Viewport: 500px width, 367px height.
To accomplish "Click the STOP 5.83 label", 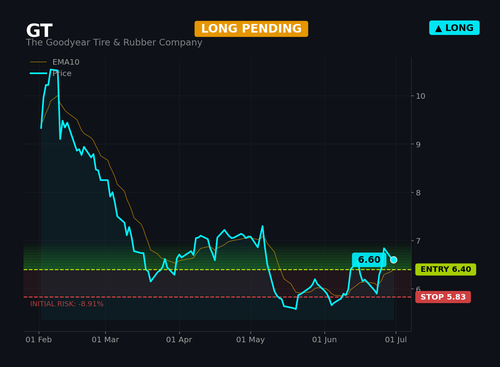I will [x=443, y=297].
